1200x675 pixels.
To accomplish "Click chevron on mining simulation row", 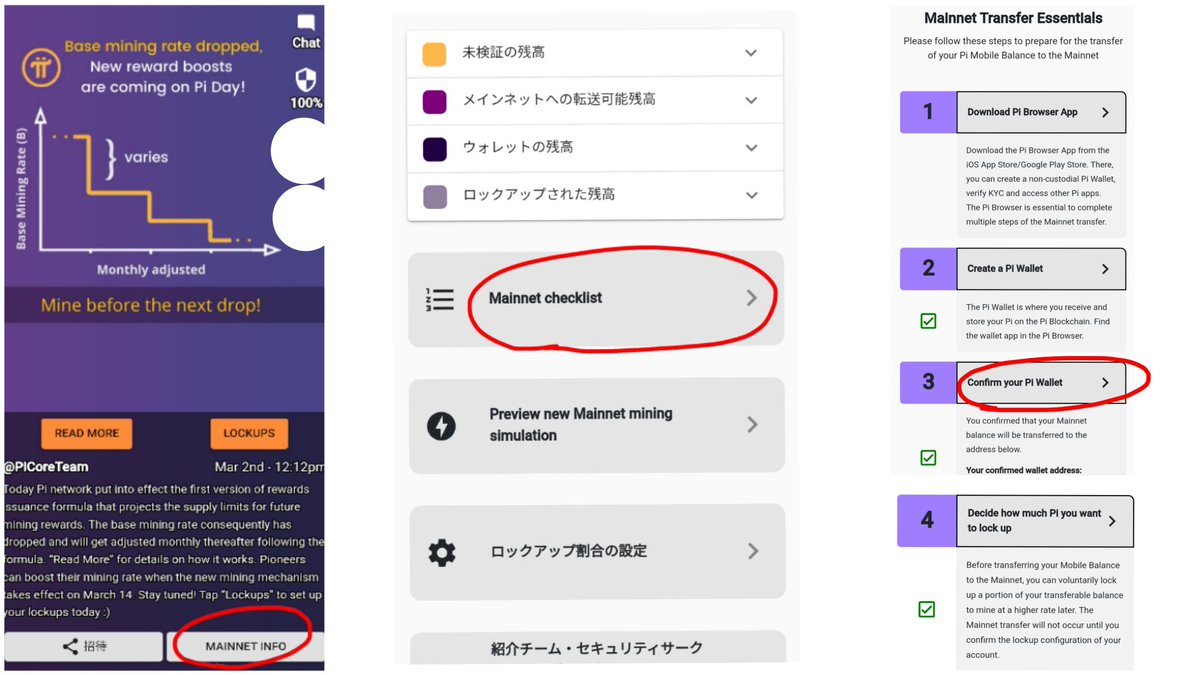I will 752,425.
